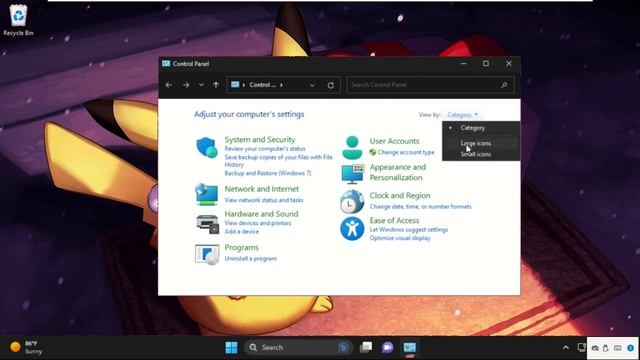The width and height of the screenshot is (640, 360).
Task: Open the Appearance and Personalization monitor icon
Action: pyautogui.click(x=352, y=174)
